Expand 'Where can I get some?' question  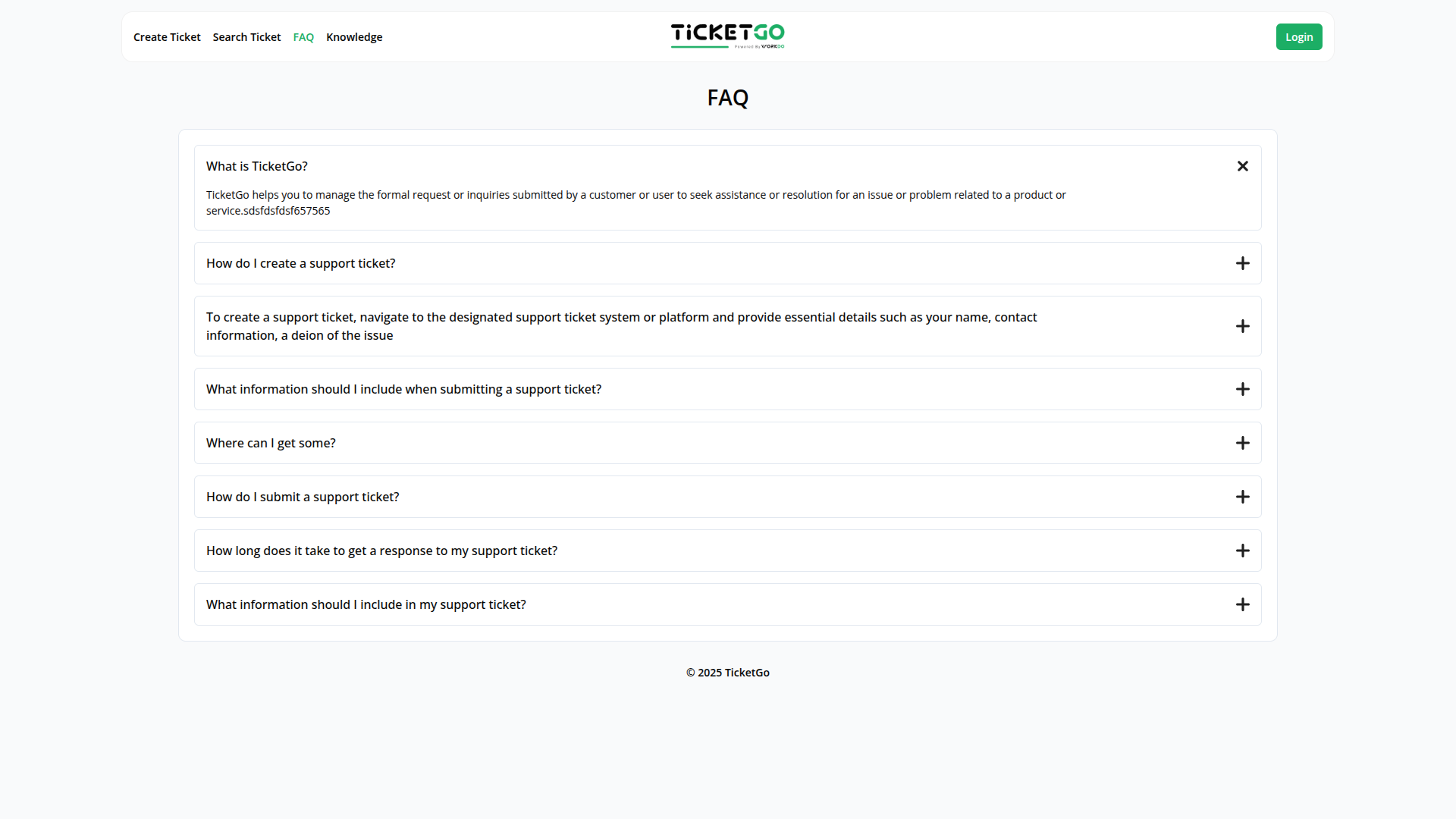click(271, 443)
